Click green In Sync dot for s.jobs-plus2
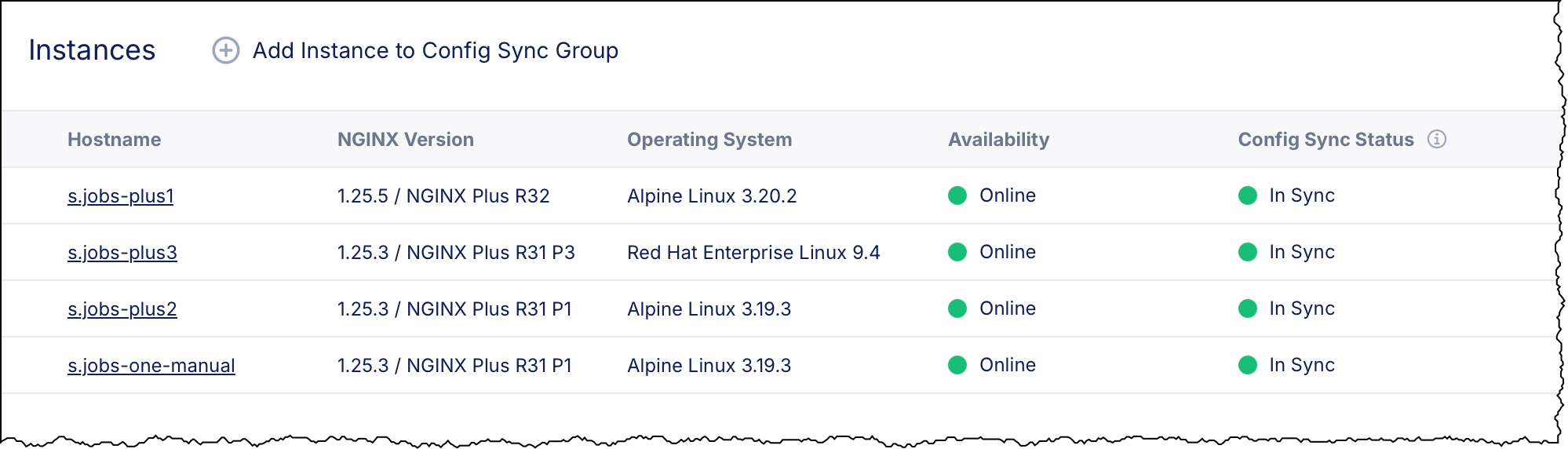Screen dimensions: 1568x449 tap(1247, 308)
